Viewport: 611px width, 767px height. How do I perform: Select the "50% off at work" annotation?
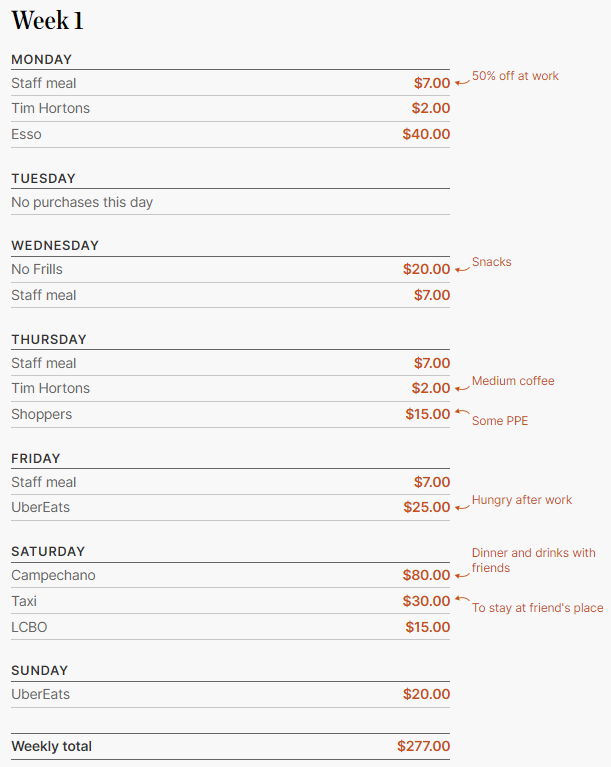click(x=515, y=76)
